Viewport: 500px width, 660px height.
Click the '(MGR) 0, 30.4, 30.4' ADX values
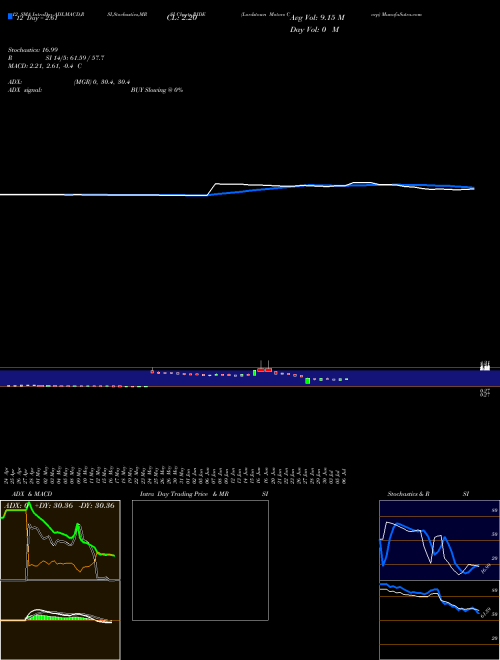point(102,82)
